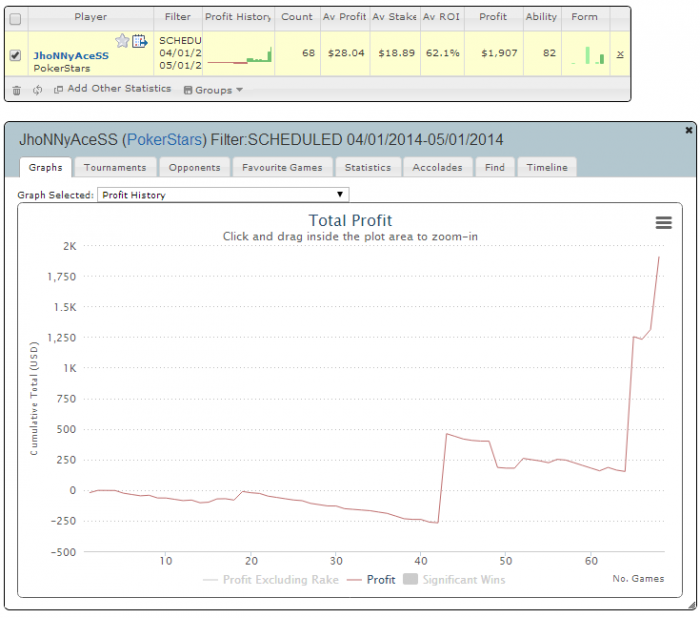The height and width of the screenshot is (618, 700).
Task: Click the $18.89 Av Stake value
Action: coord(396,53)
